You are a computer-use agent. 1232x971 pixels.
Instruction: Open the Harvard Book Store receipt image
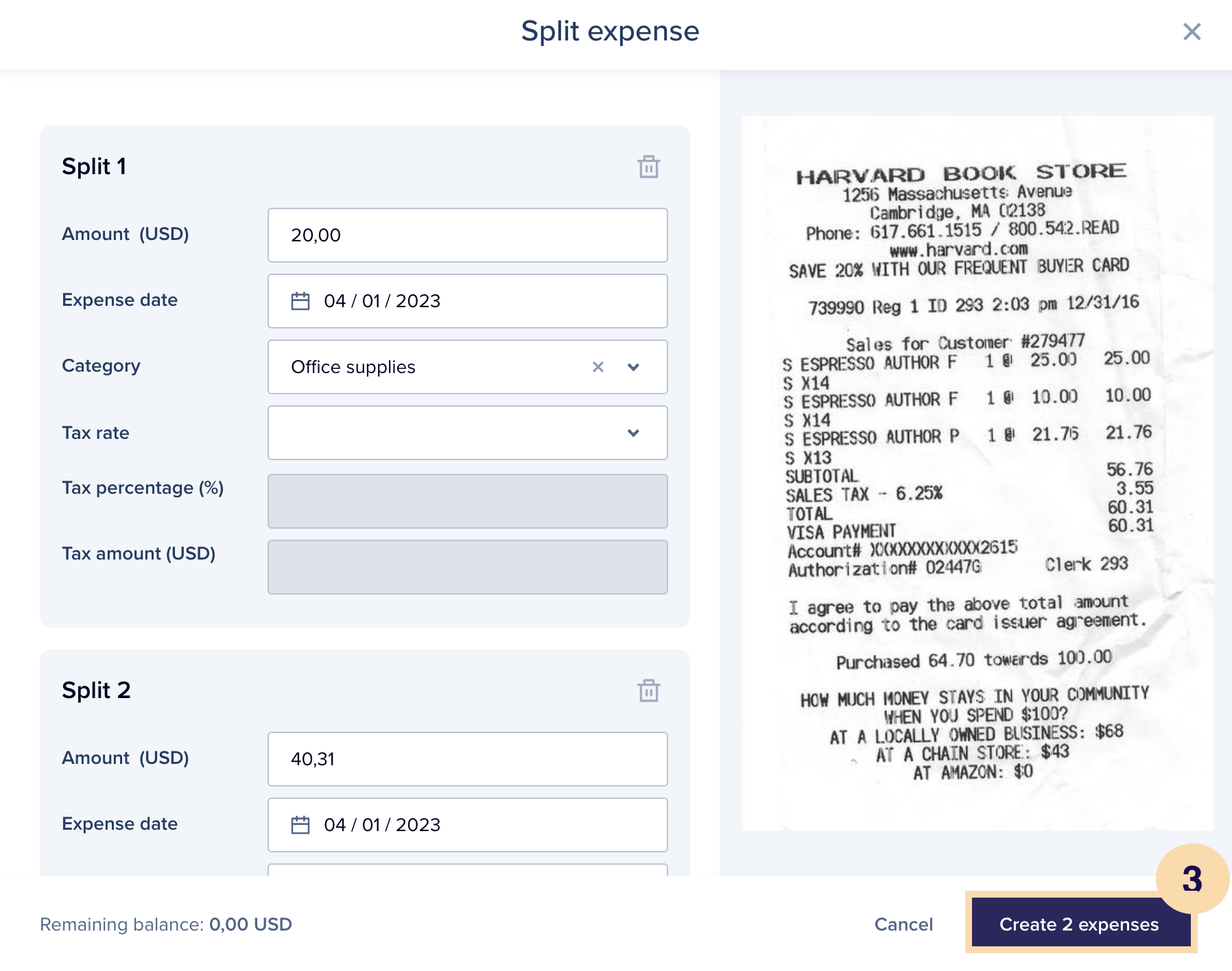click(977, 473)
